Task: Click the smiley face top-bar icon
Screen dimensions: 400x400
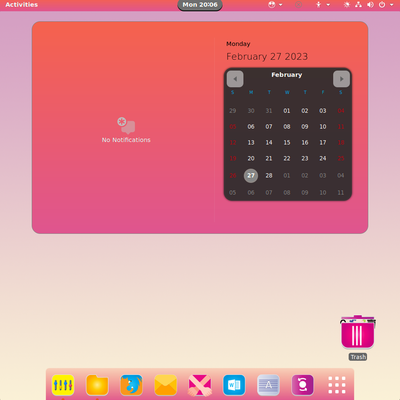Action: (x=272, y=5)
